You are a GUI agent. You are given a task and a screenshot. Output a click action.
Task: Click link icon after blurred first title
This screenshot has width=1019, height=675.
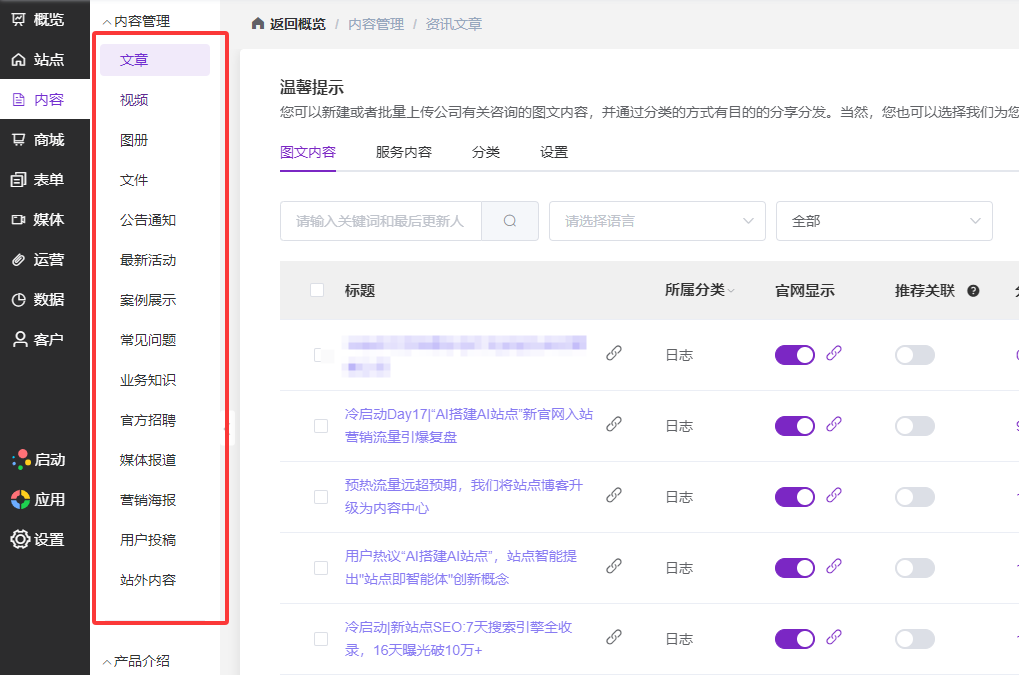tap(614, 353)
